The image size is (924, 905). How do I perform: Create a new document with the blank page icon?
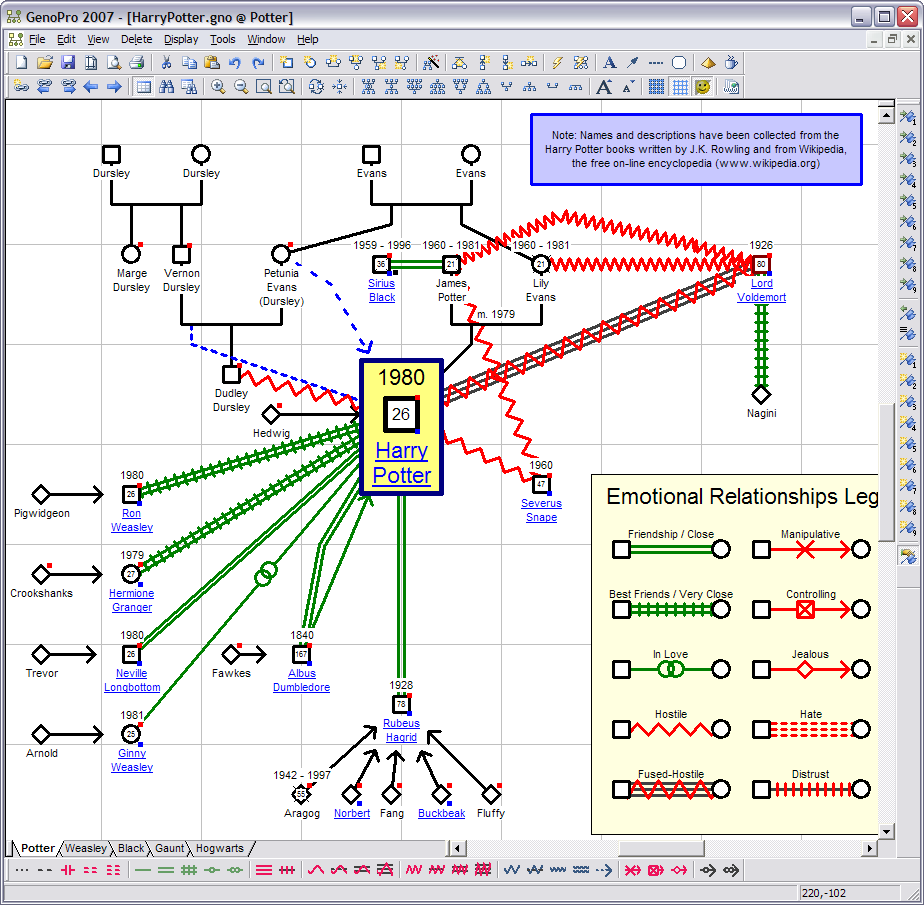click(21, 62)
